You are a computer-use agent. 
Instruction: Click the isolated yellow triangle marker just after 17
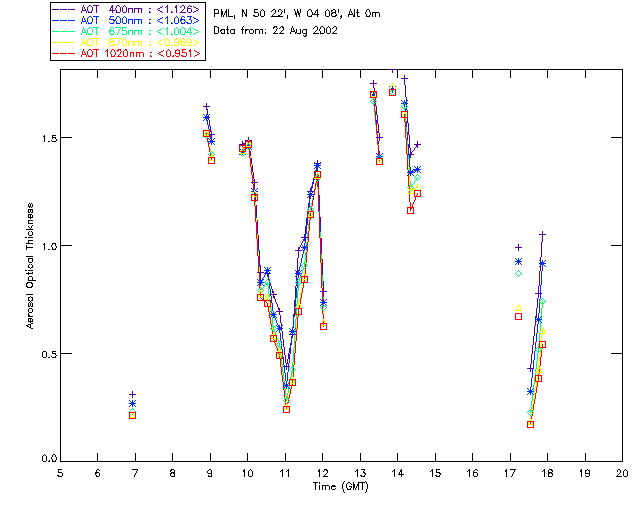tap(518, 307)
